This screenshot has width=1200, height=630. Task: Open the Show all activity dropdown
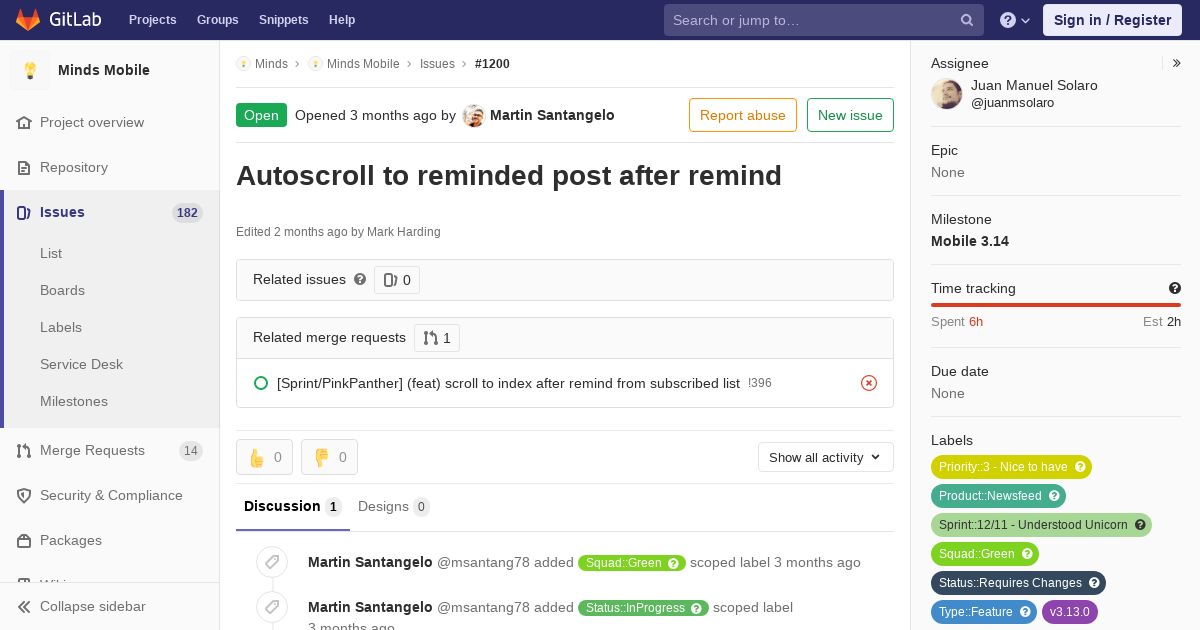[826, 457]
